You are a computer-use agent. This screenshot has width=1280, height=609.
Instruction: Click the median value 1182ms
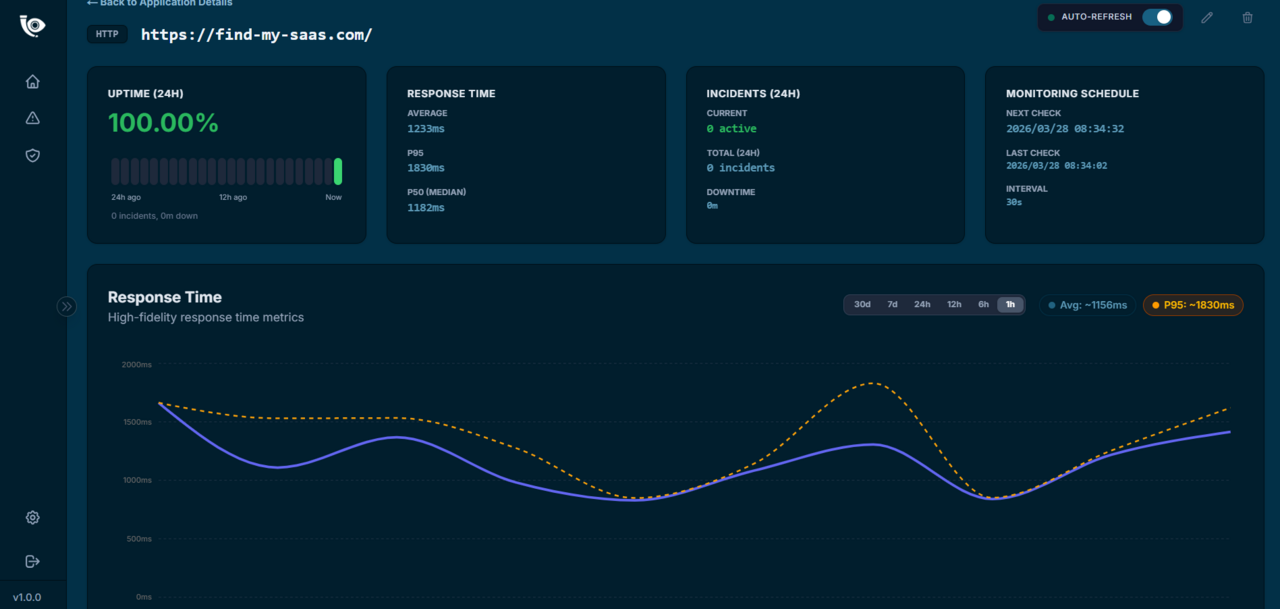click(x=426, y=208)
